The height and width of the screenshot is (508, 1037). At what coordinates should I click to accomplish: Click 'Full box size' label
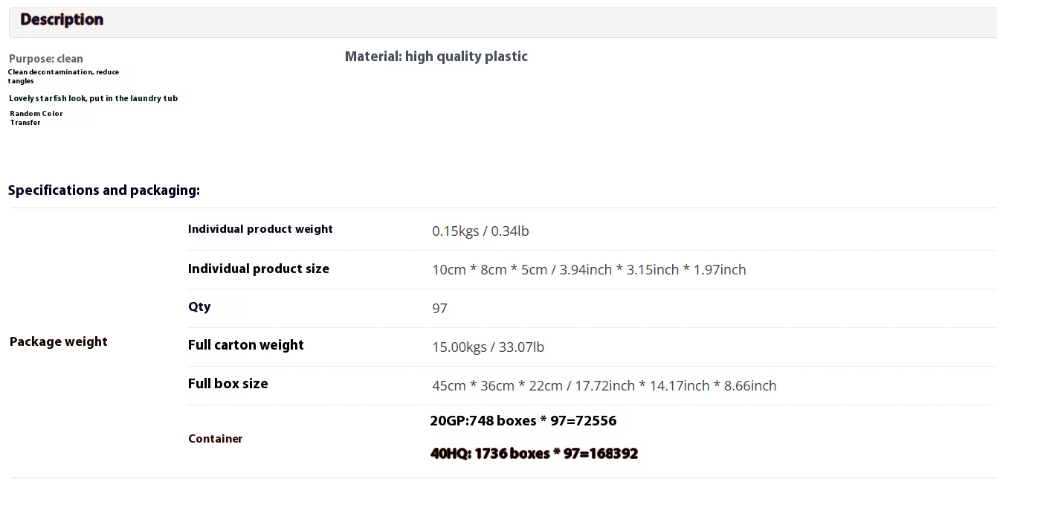pos(228,384)
